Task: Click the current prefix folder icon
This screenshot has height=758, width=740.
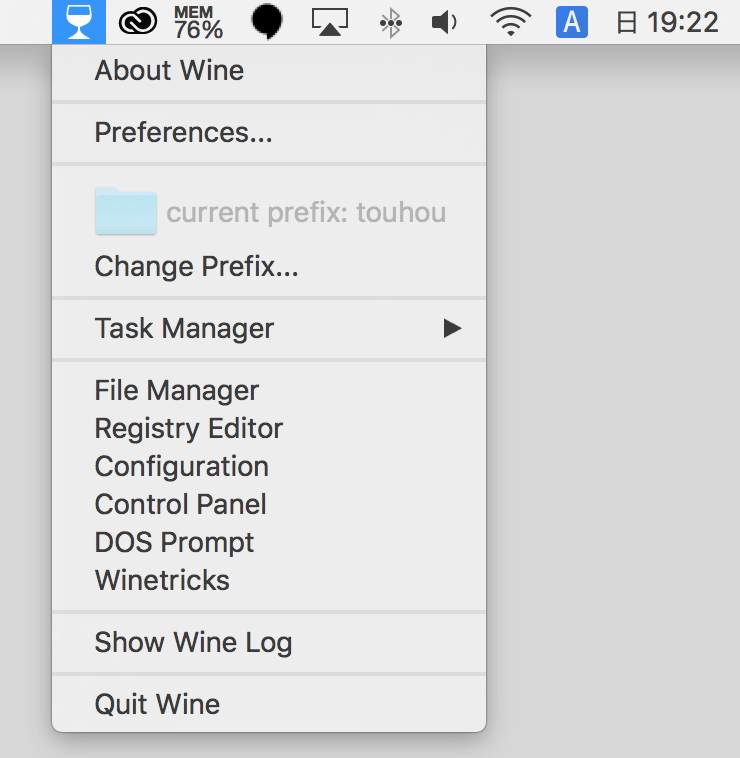Action: [x=126, y=211]
